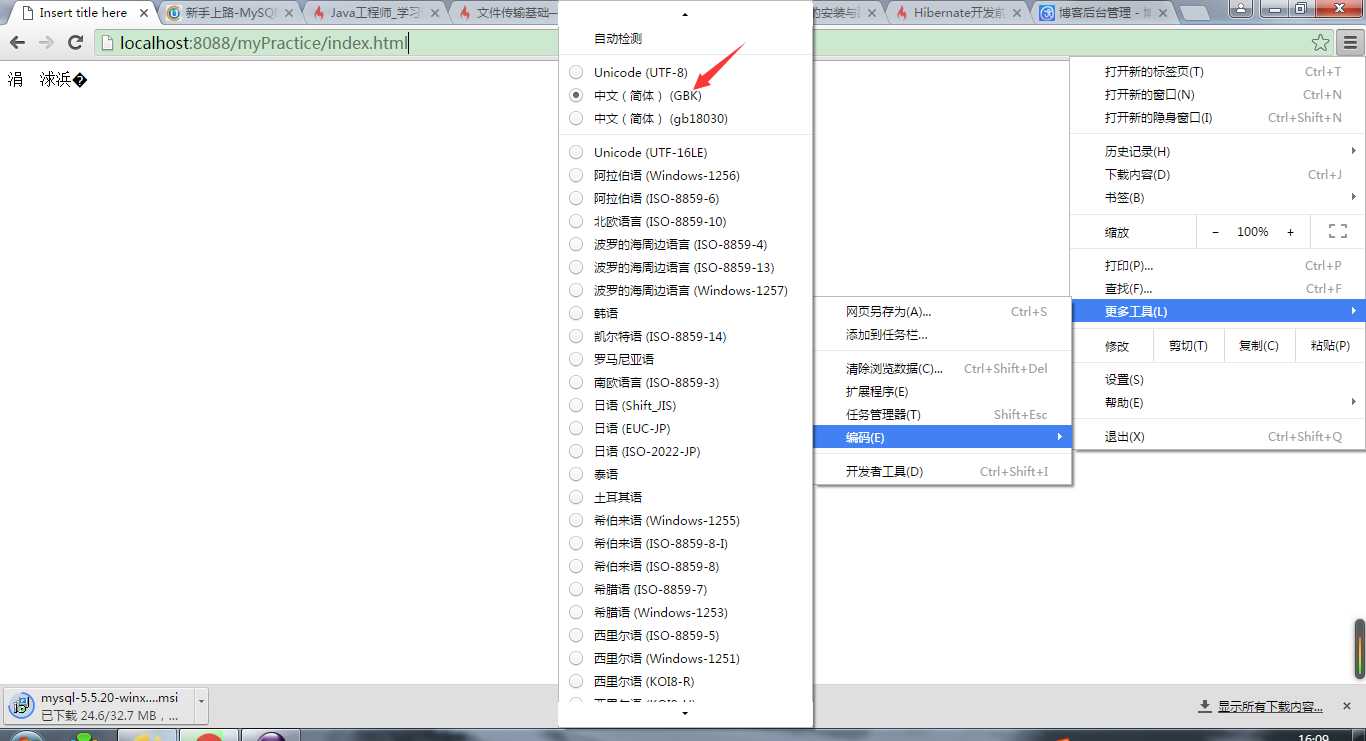Select 凯尔特语 (ISO-8859-14) encoding

tap(686, 336)
